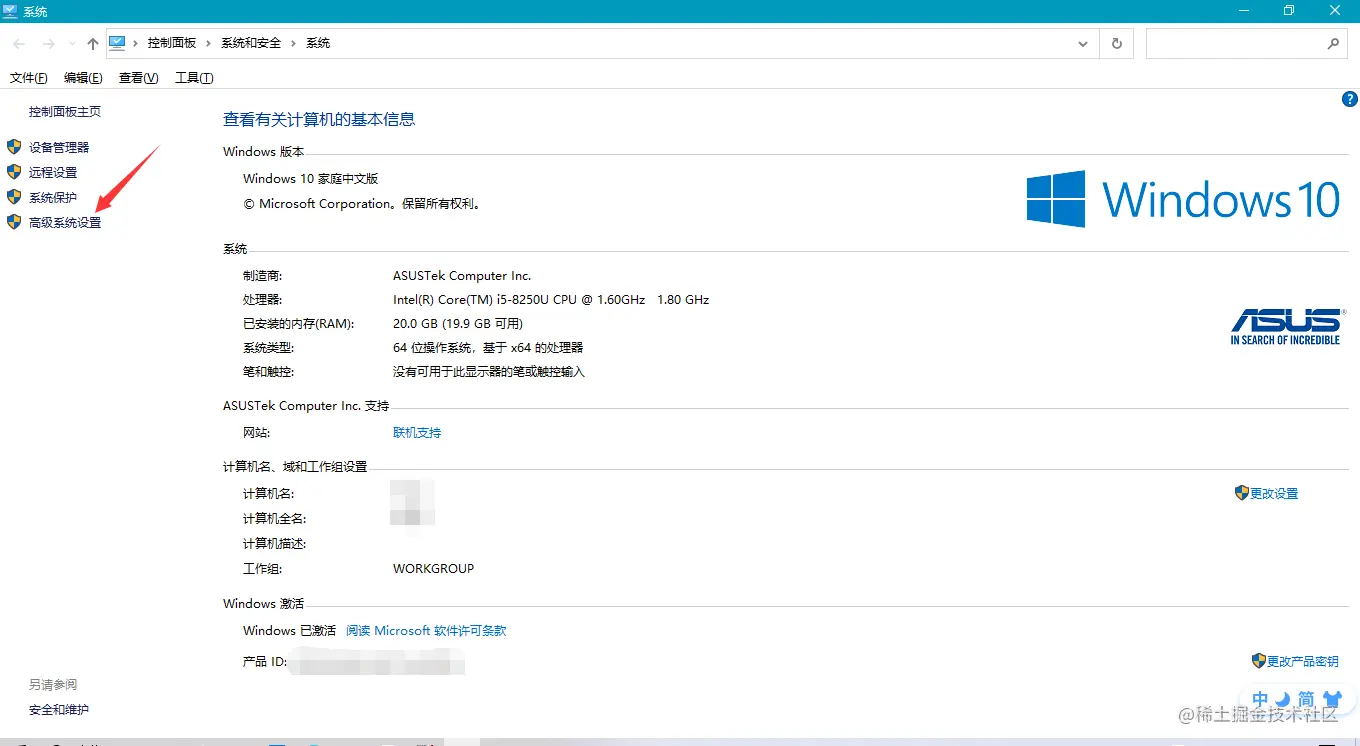The width and height of the screenshot is (1360, 746).
Task: Click the 简 simplified Chinese indicator
Action: click(1306, 699)
